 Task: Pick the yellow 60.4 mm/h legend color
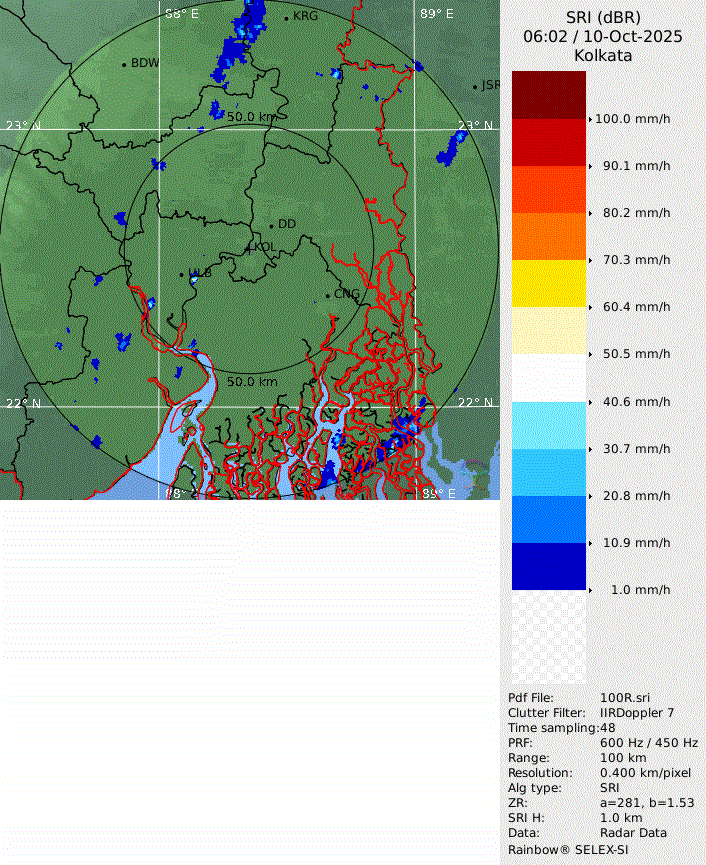tap(548, 283)
